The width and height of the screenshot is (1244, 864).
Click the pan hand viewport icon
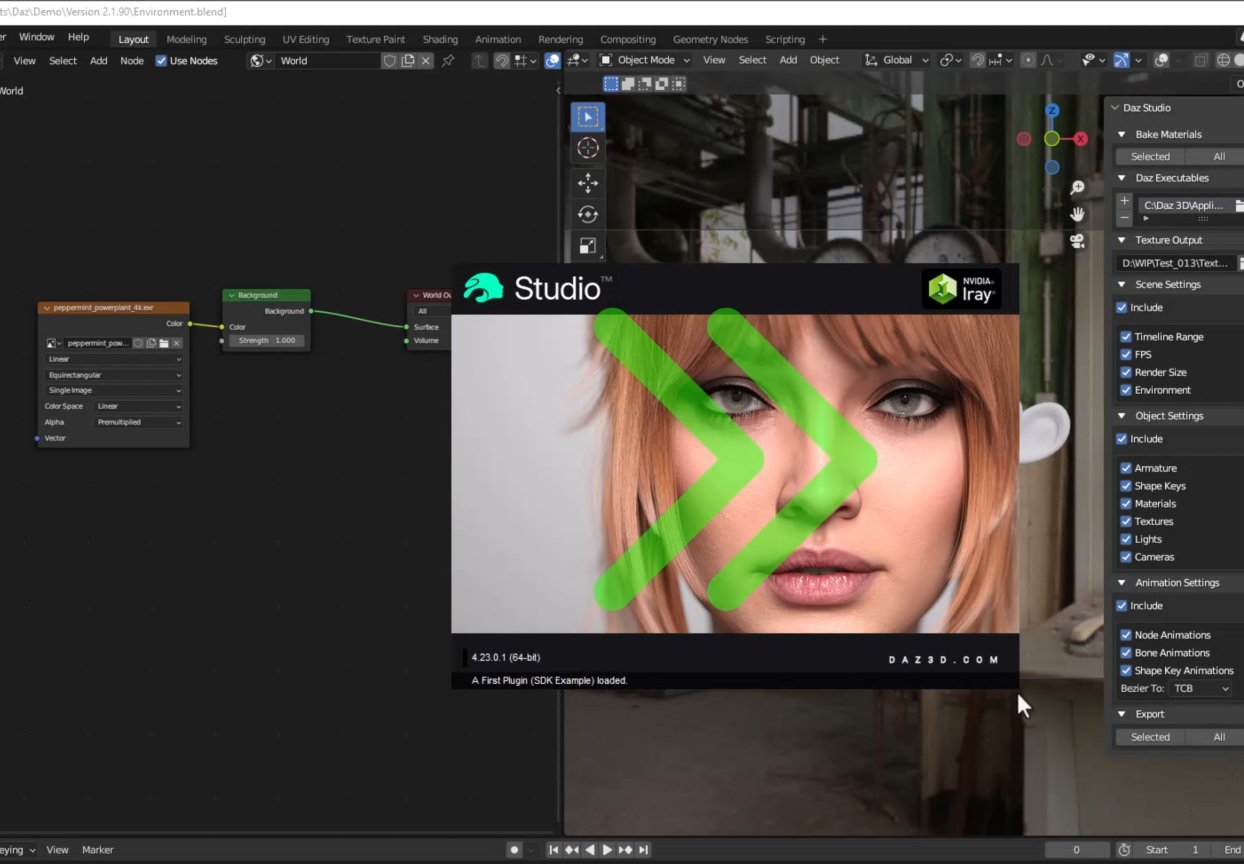pos(1078,214)
